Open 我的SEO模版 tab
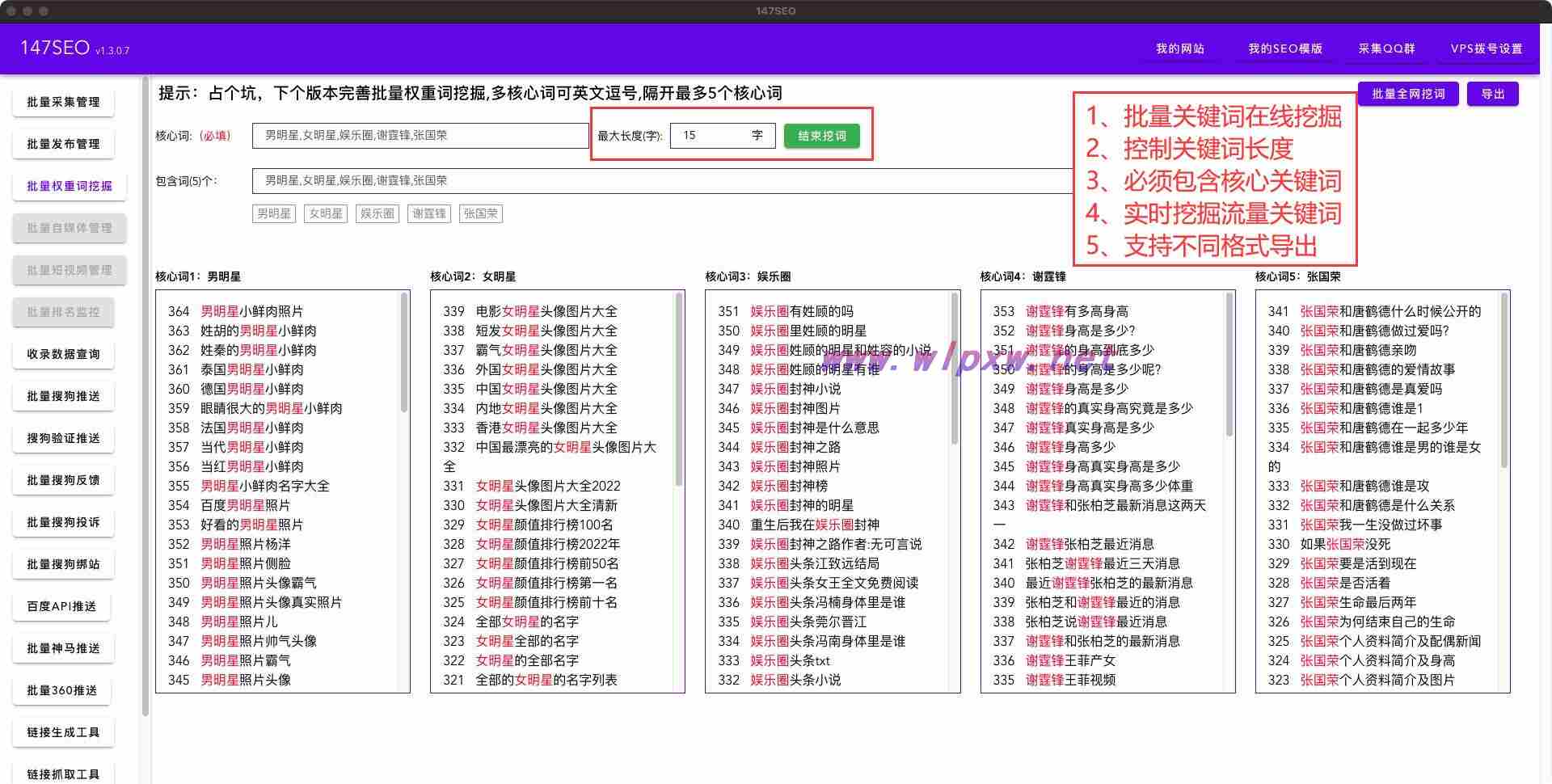The height and width of the screenshot is (784, 1552). coord(1284,49)
